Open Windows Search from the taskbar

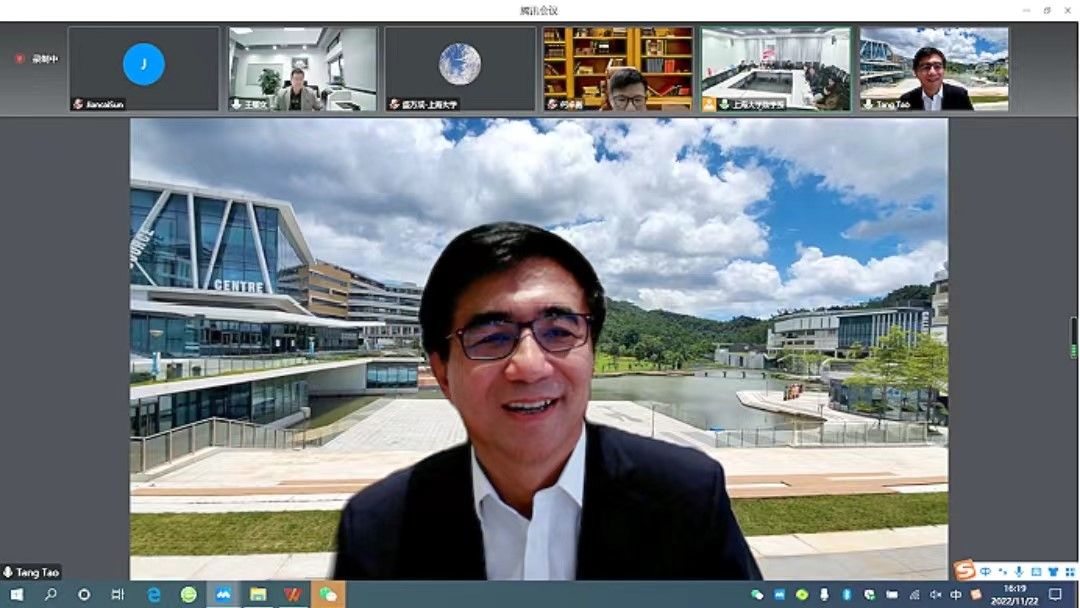click(x=50, y=594)
